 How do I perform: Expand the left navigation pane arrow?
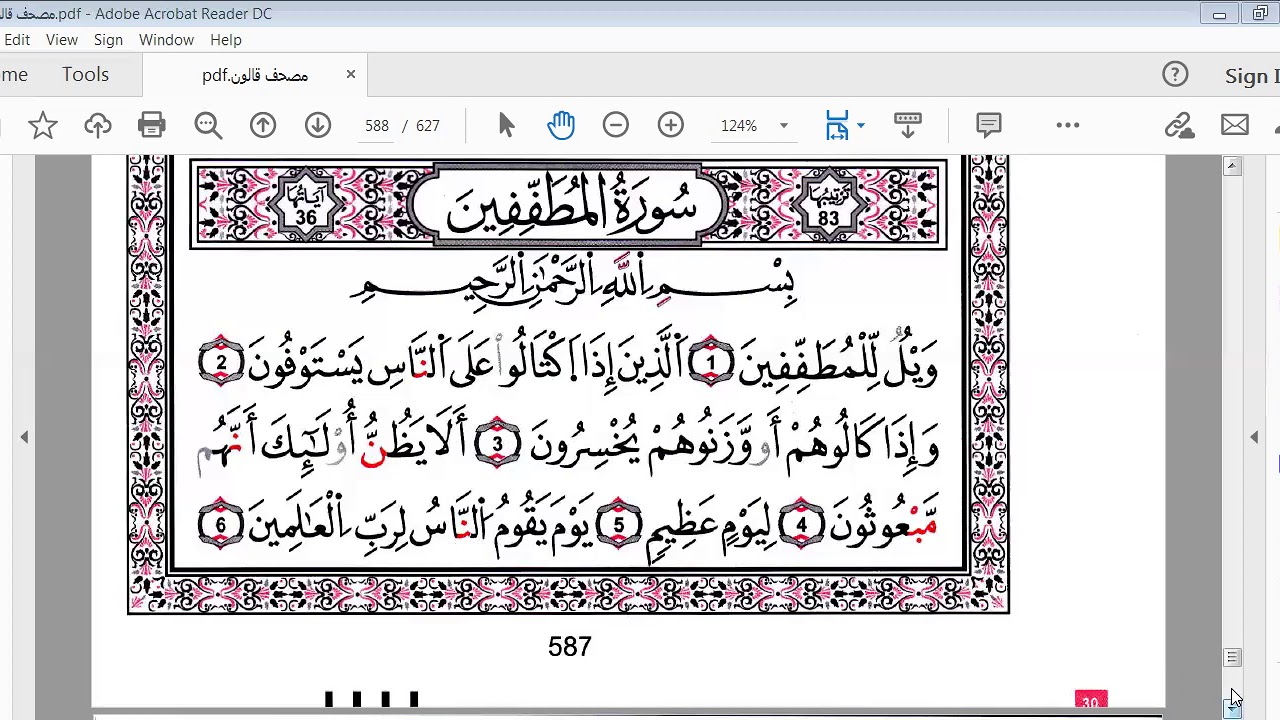[x=24, y=437]
